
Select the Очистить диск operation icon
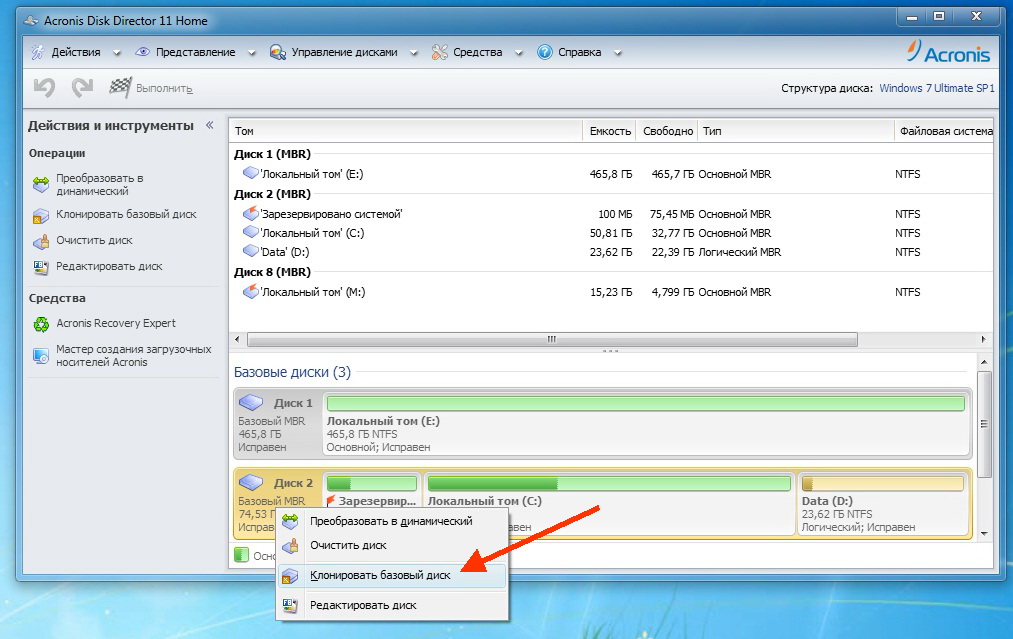[40, 240]
